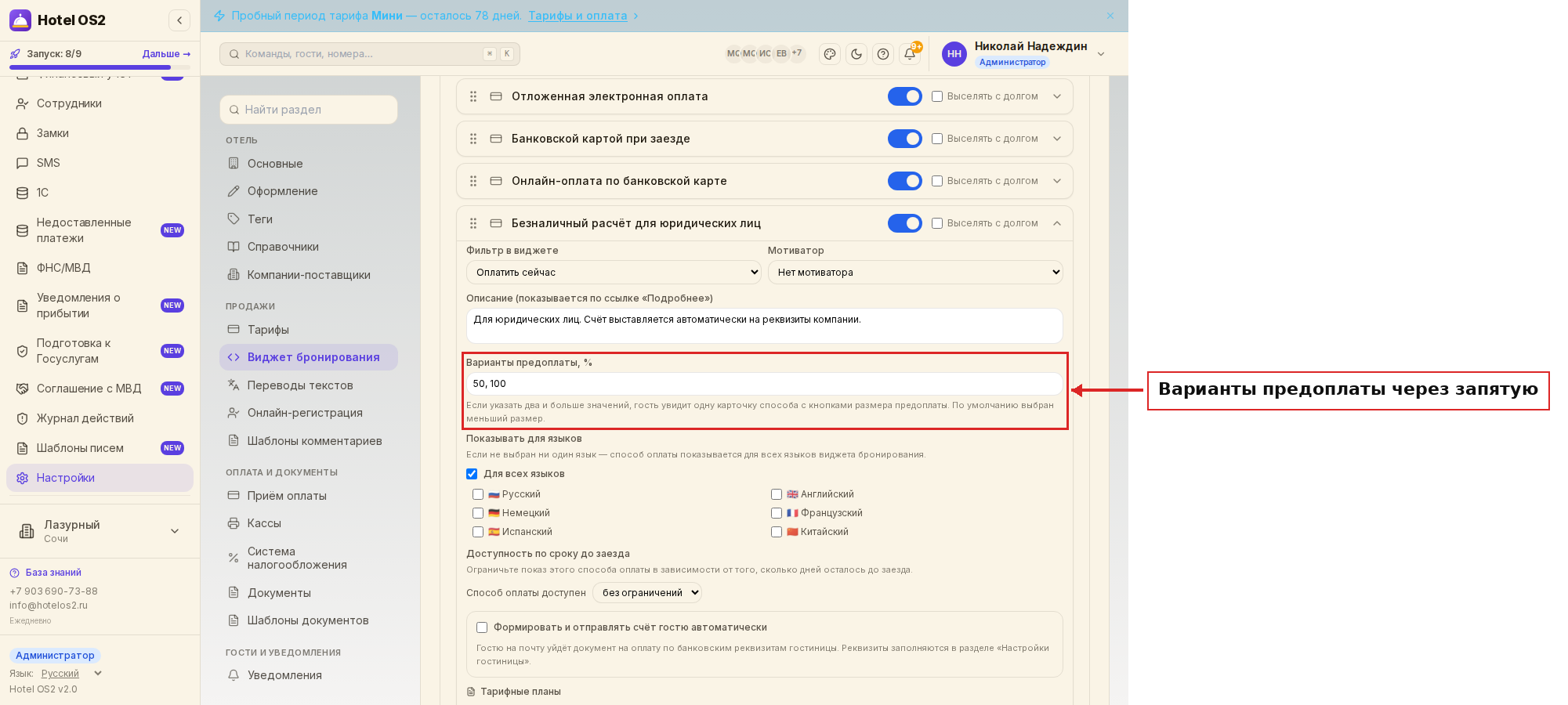
Task: Collapse the sidebar with the chevron button
Action: (x=179, y=20)
